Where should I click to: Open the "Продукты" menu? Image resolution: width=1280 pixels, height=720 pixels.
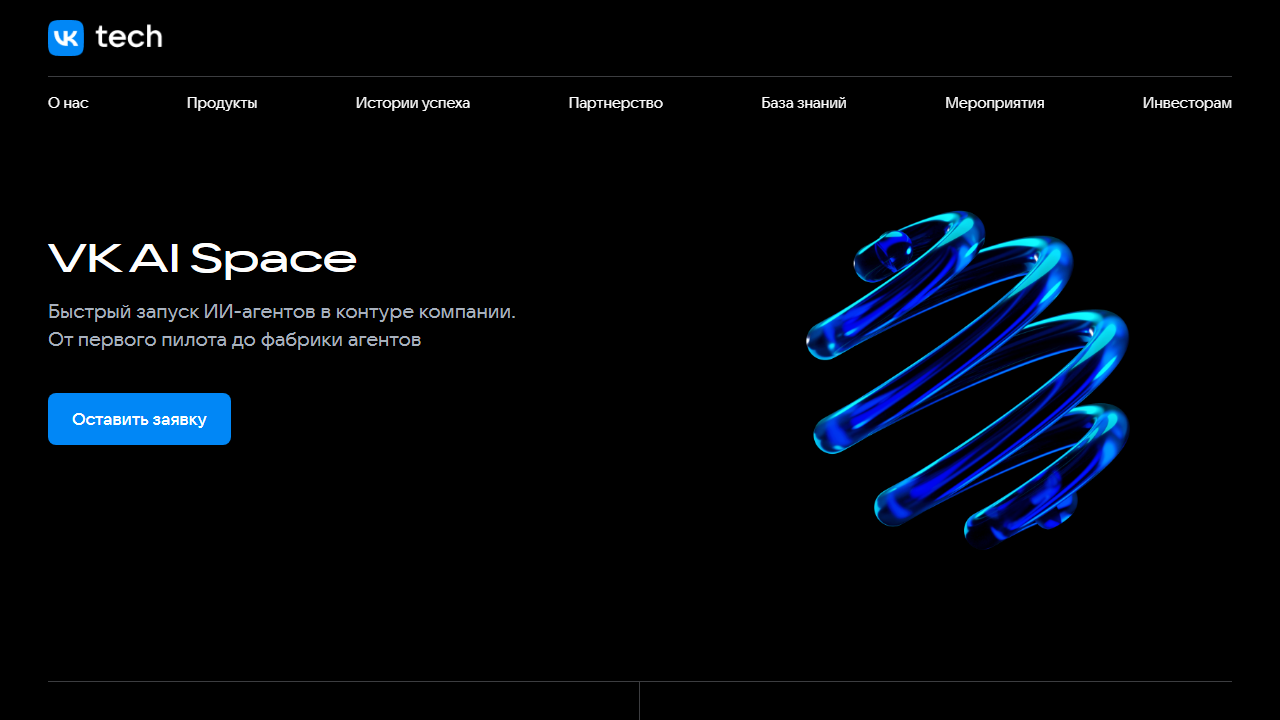click(x=222, y=103)
